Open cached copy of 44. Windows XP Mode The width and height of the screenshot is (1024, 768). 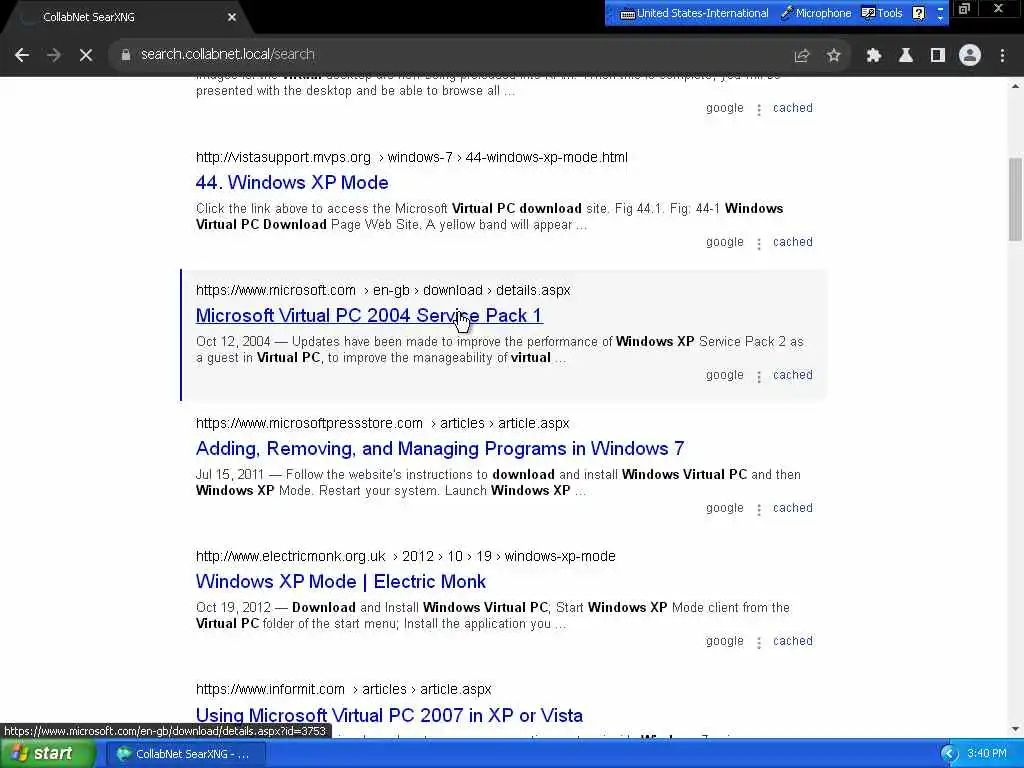pyautogui.click(x=793, y=242)
